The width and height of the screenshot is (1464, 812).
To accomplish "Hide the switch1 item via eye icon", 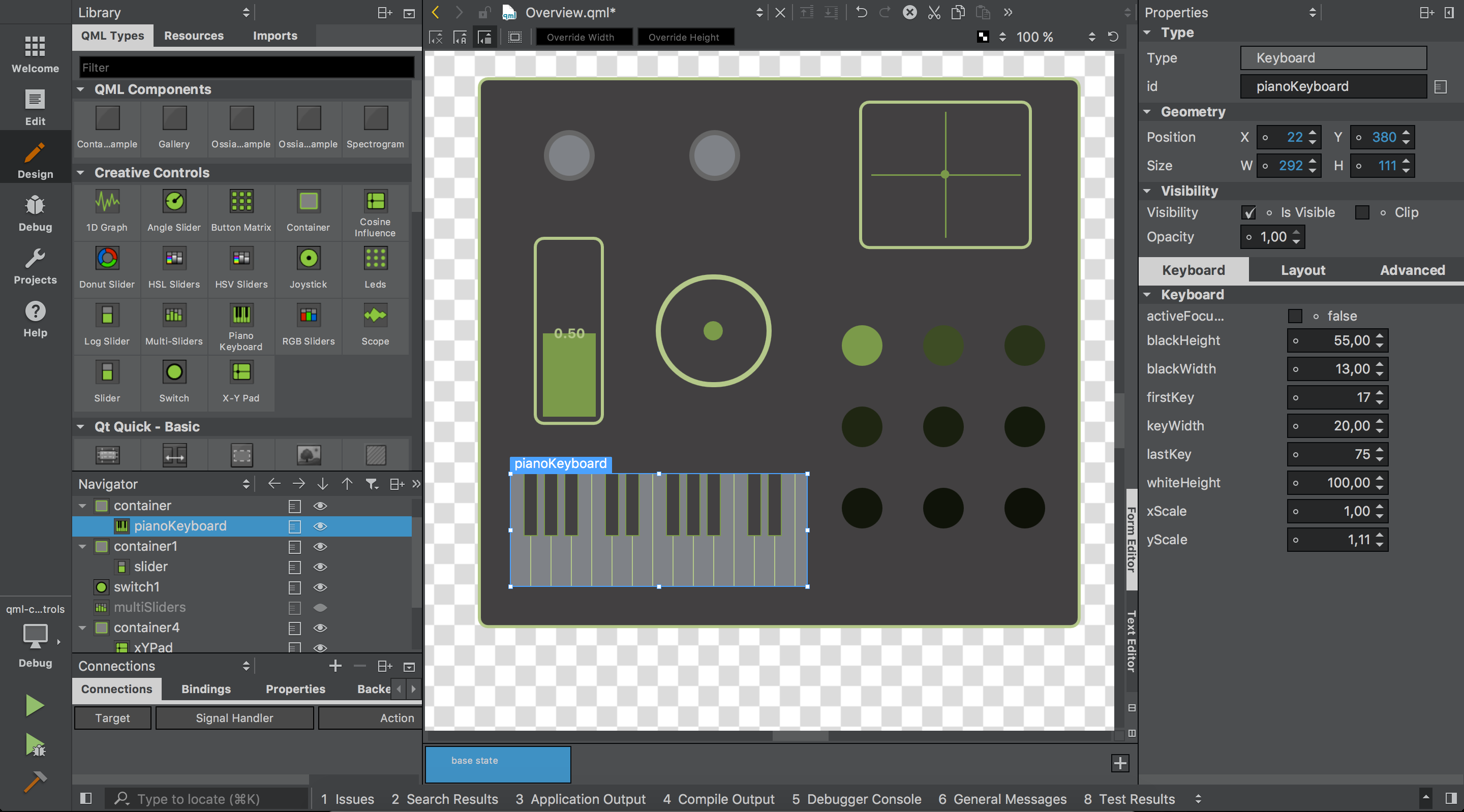I will [320, 587].
